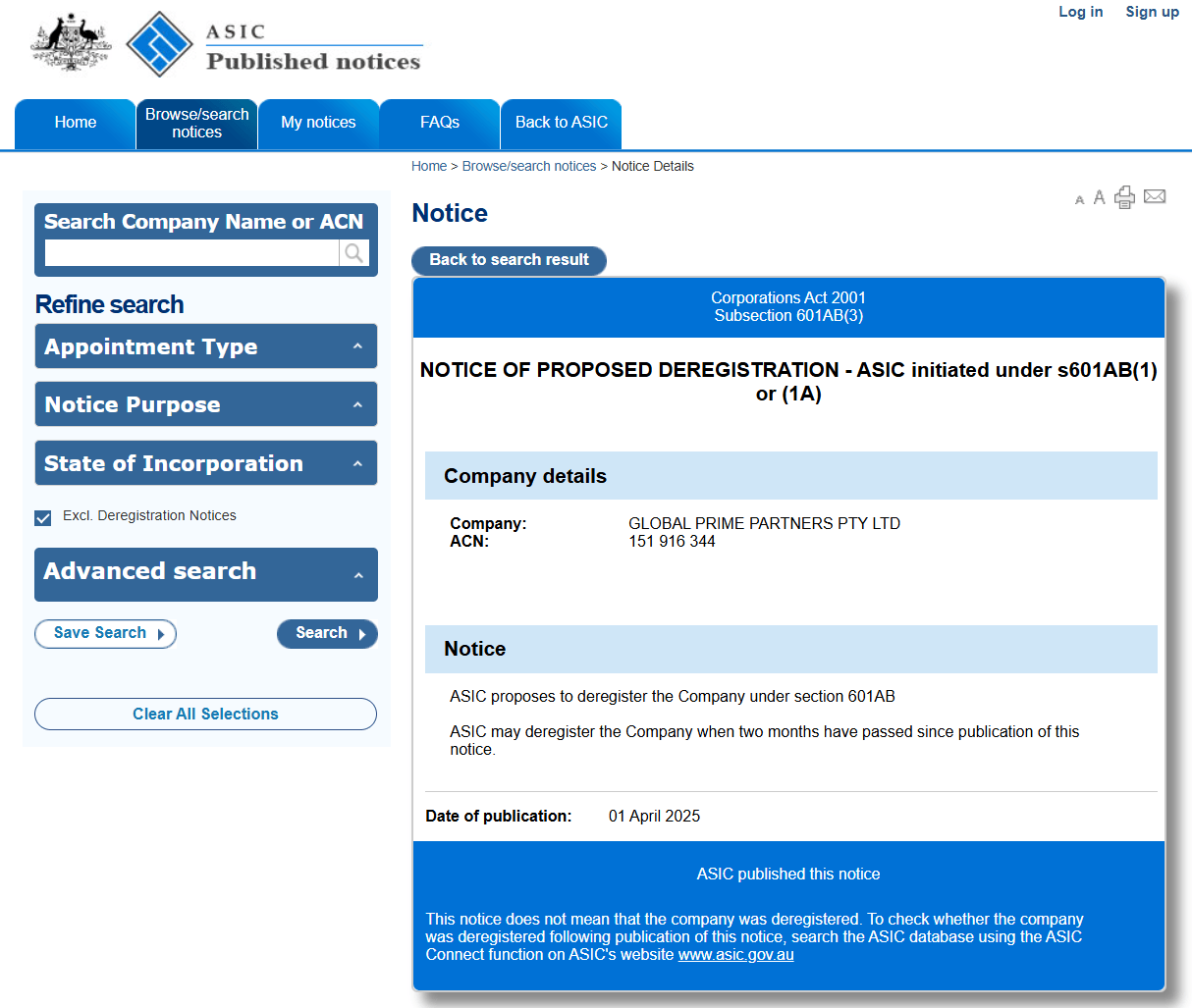Image resolution: width=1192 pixels, height=1008 pixels.
Task: Select company name GLOBAL PRIME PARTNERS PTY LTD
Action: (x=764, y=524)
